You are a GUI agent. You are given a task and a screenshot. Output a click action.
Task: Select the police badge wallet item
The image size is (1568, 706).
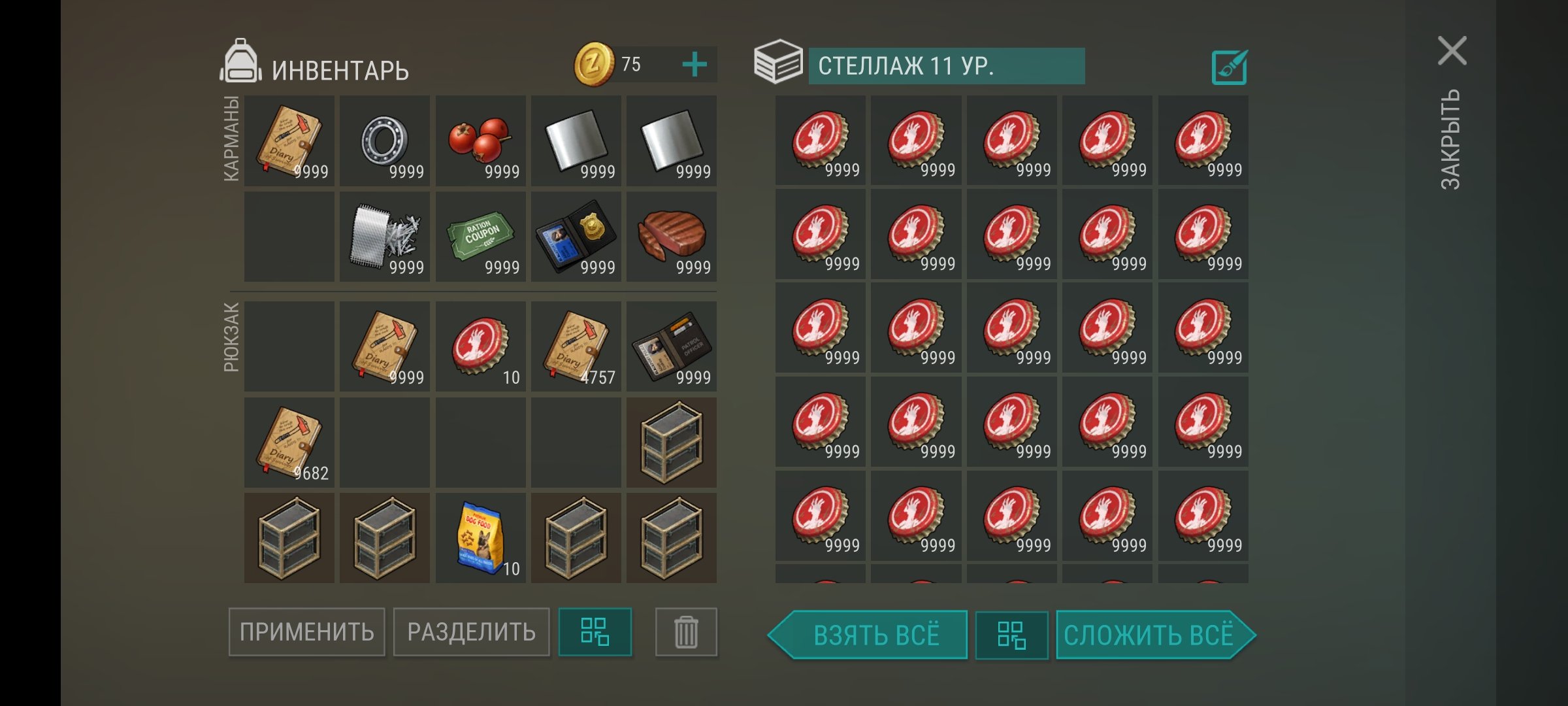[576, 237]
